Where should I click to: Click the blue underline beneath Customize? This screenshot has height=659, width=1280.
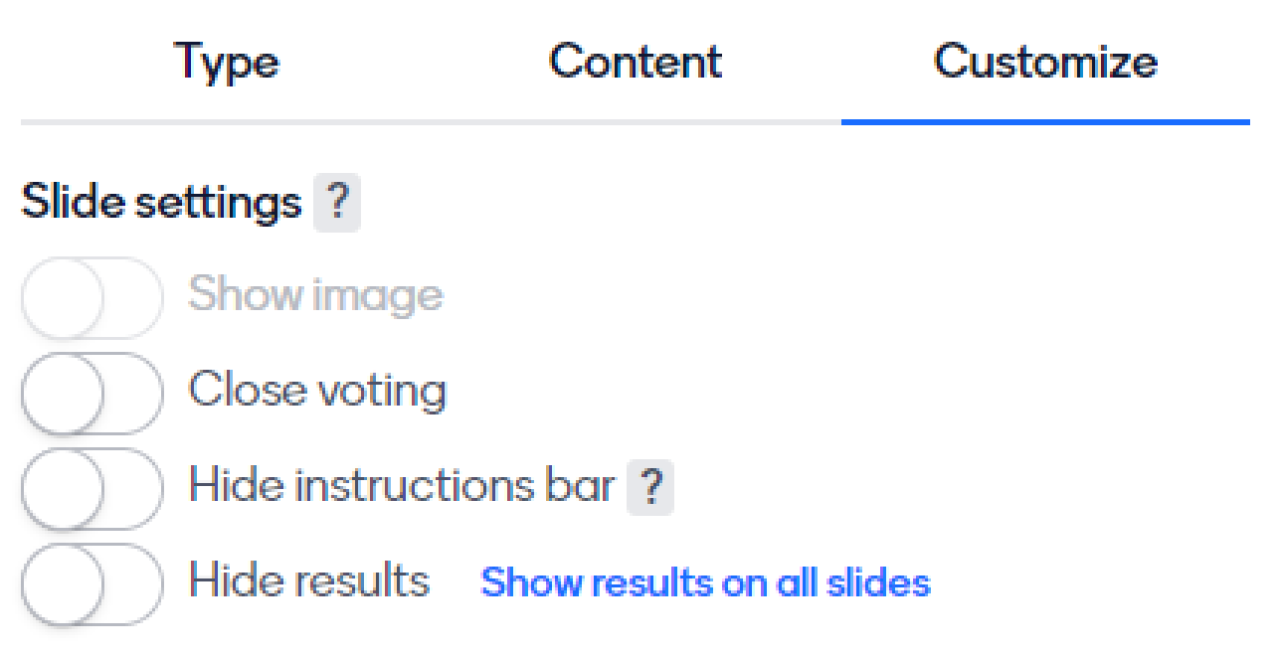pos(1045,122)
